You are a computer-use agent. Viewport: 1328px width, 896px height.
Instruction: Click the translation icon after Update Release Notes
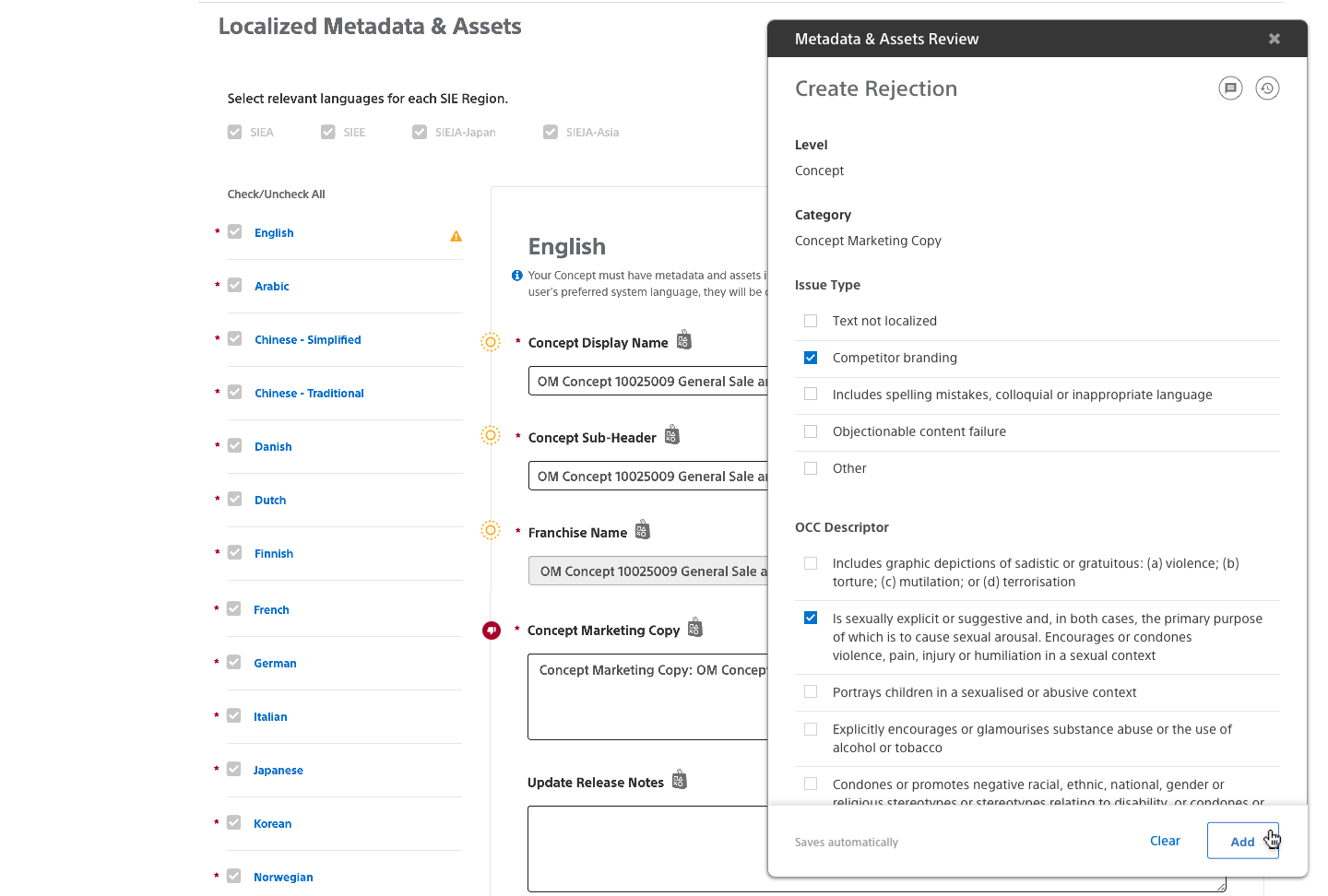pyautogui.click(x=680, y=780)
